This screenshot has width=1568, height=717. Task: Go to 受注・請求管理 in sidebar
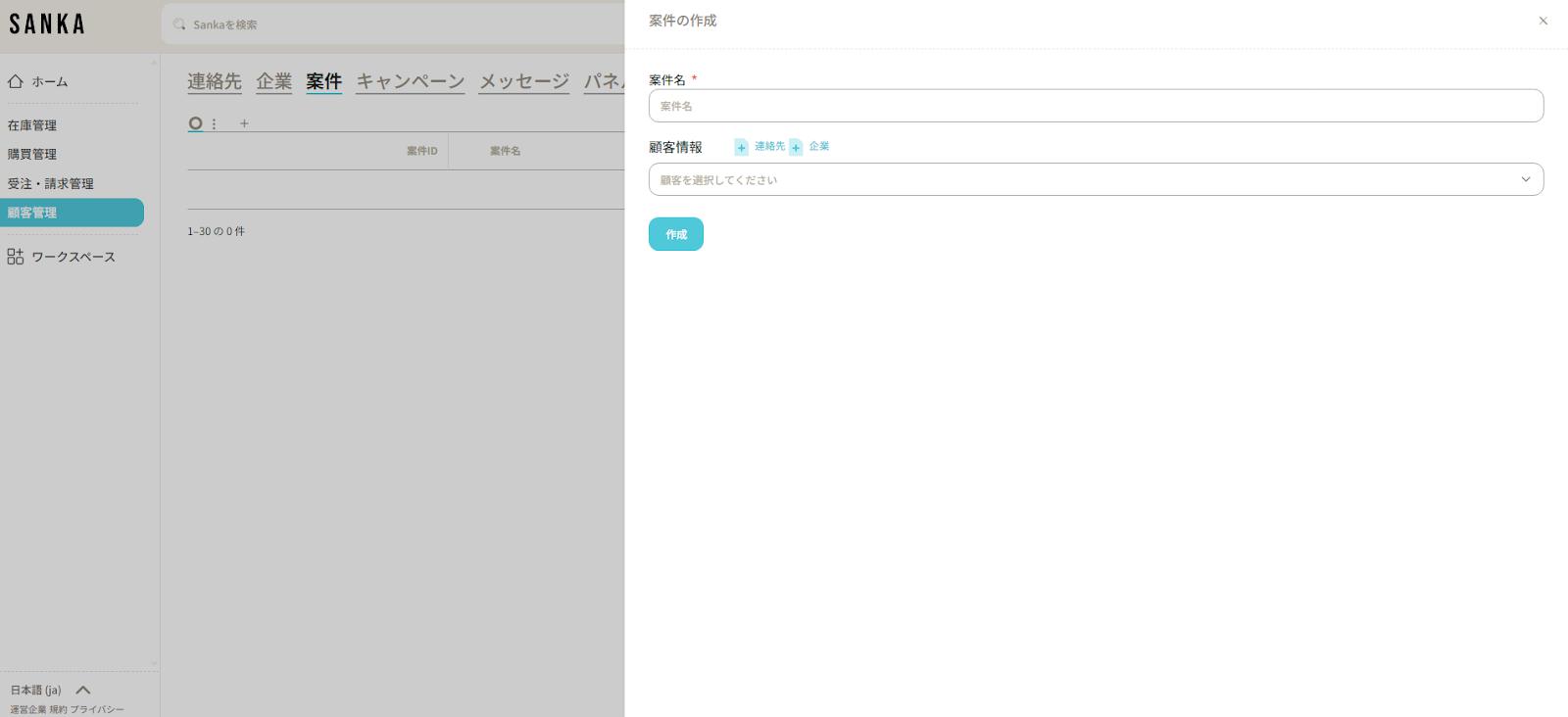pos(51,183)
